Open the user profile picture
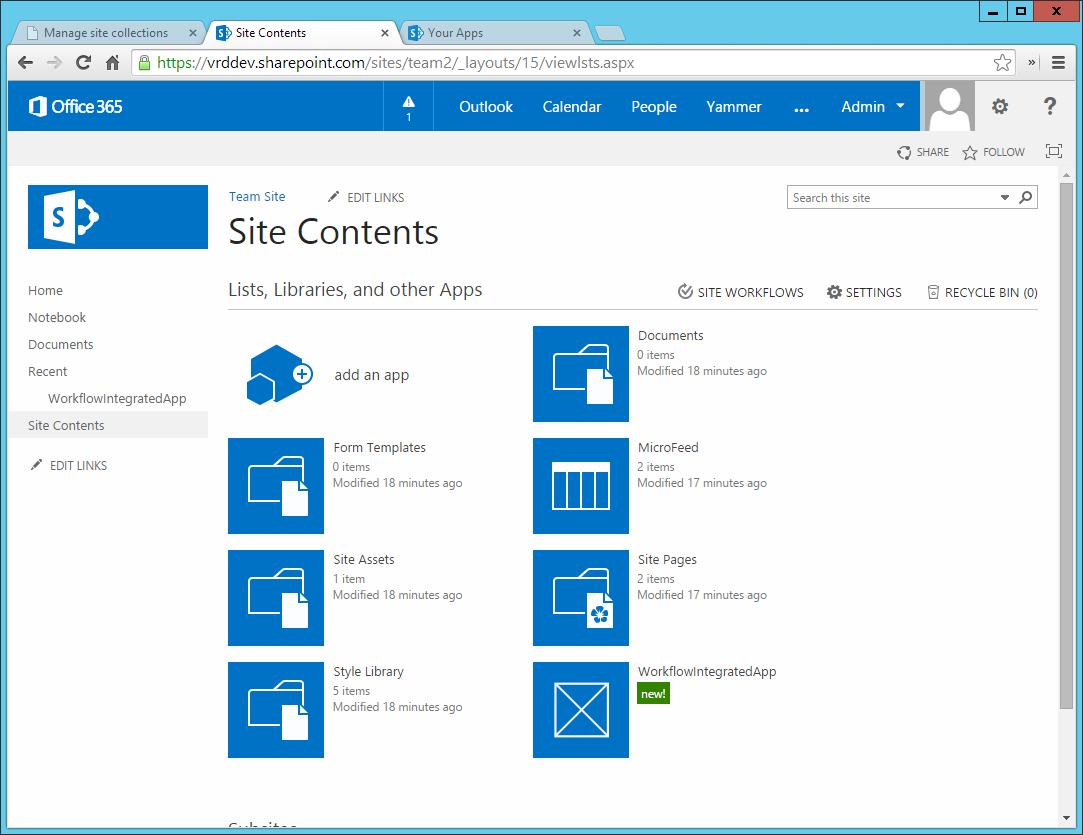1083x835 pixels. [x=950, y=106]
